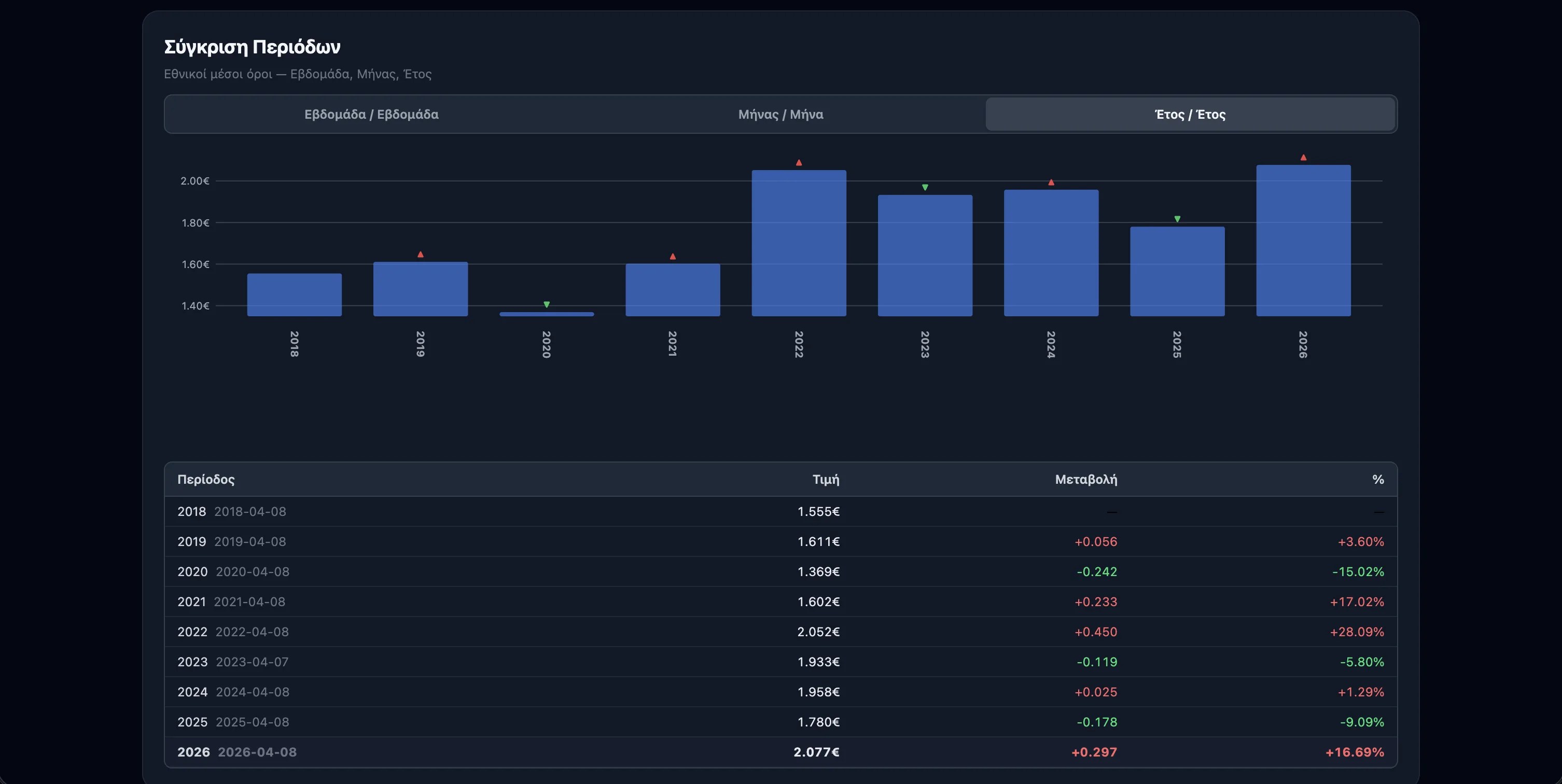Click the red triangle above 2021 bar
Screen dimensions: 1562x784
673,256
